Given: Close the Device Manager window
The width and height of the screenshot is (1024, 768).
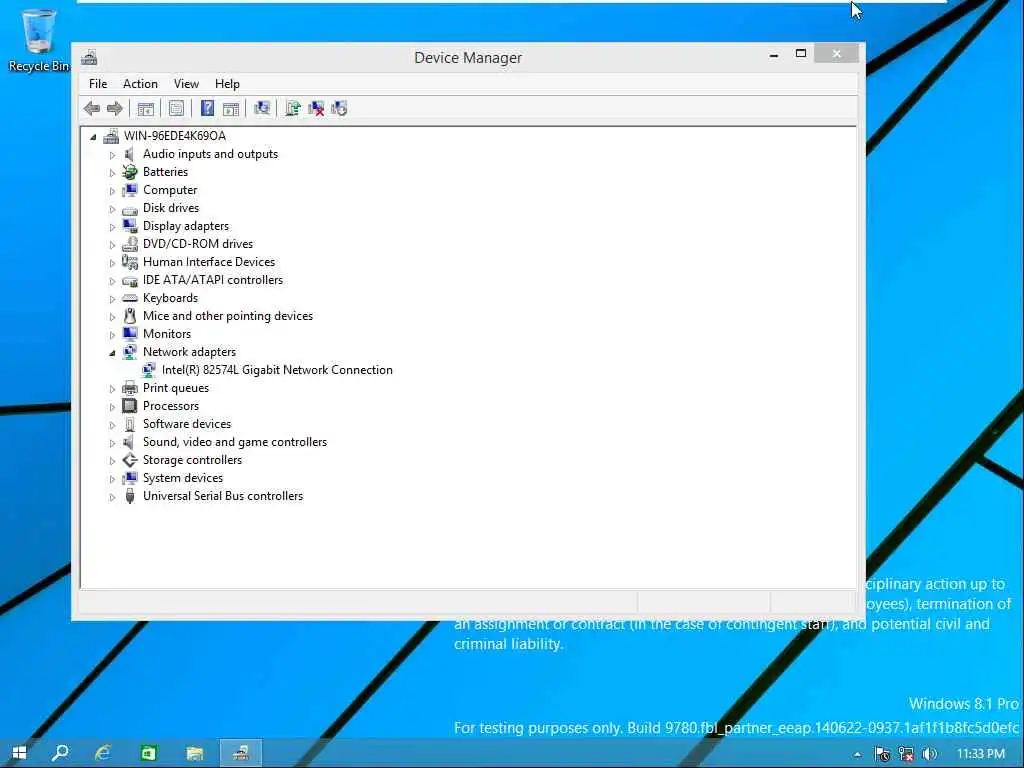Looking at the screenshot, I should [x=837, y=54].
